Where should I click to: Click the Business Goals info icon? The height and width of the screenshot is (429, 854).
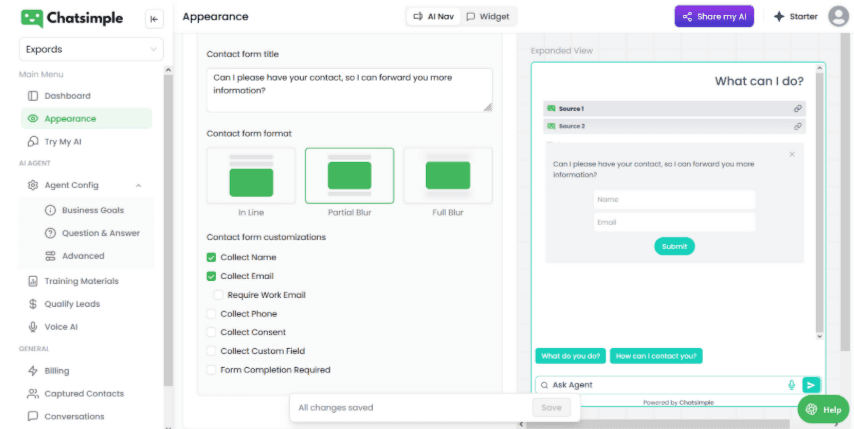click(x=50, y=210)
